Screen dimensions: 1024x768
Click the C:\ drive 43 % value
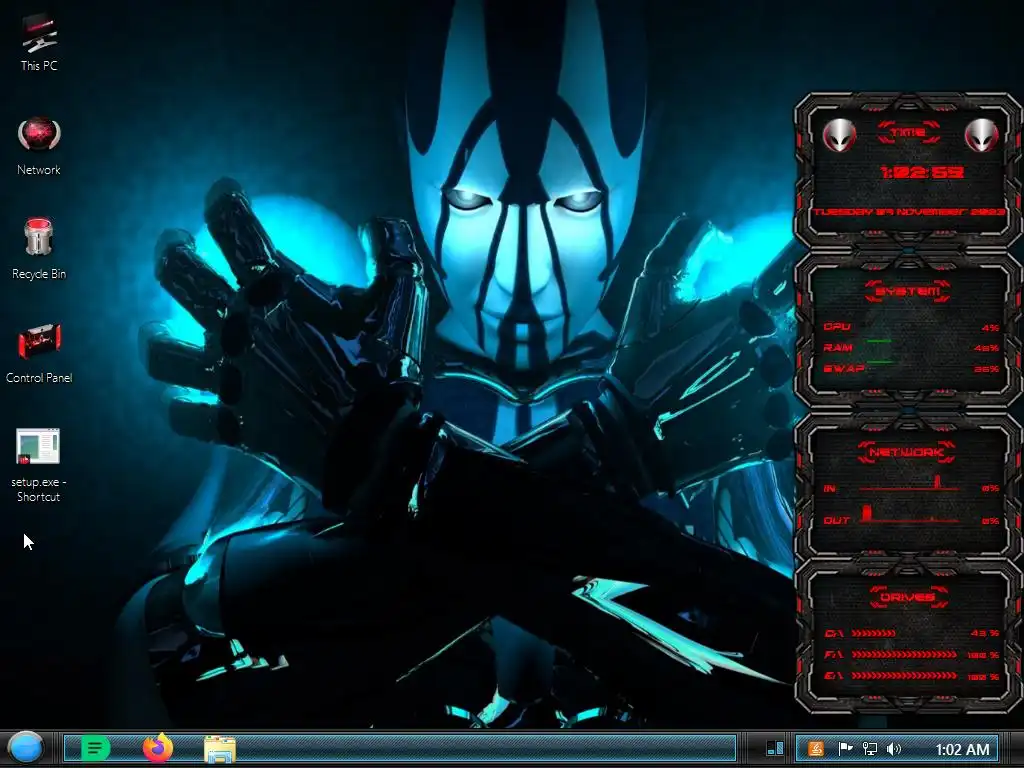985,633
